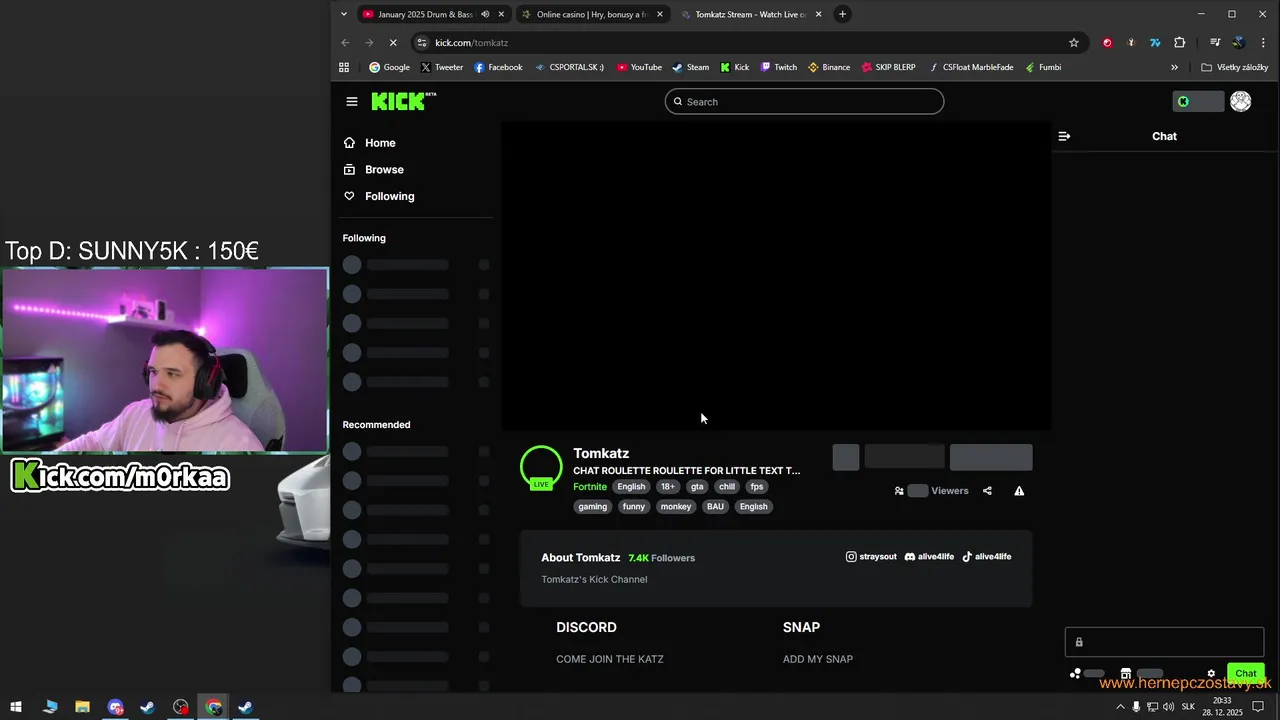Open the Twitch bookmark
Image resolution: width=1280 pixels, height=720 pixels.
[x=778, y=67]
